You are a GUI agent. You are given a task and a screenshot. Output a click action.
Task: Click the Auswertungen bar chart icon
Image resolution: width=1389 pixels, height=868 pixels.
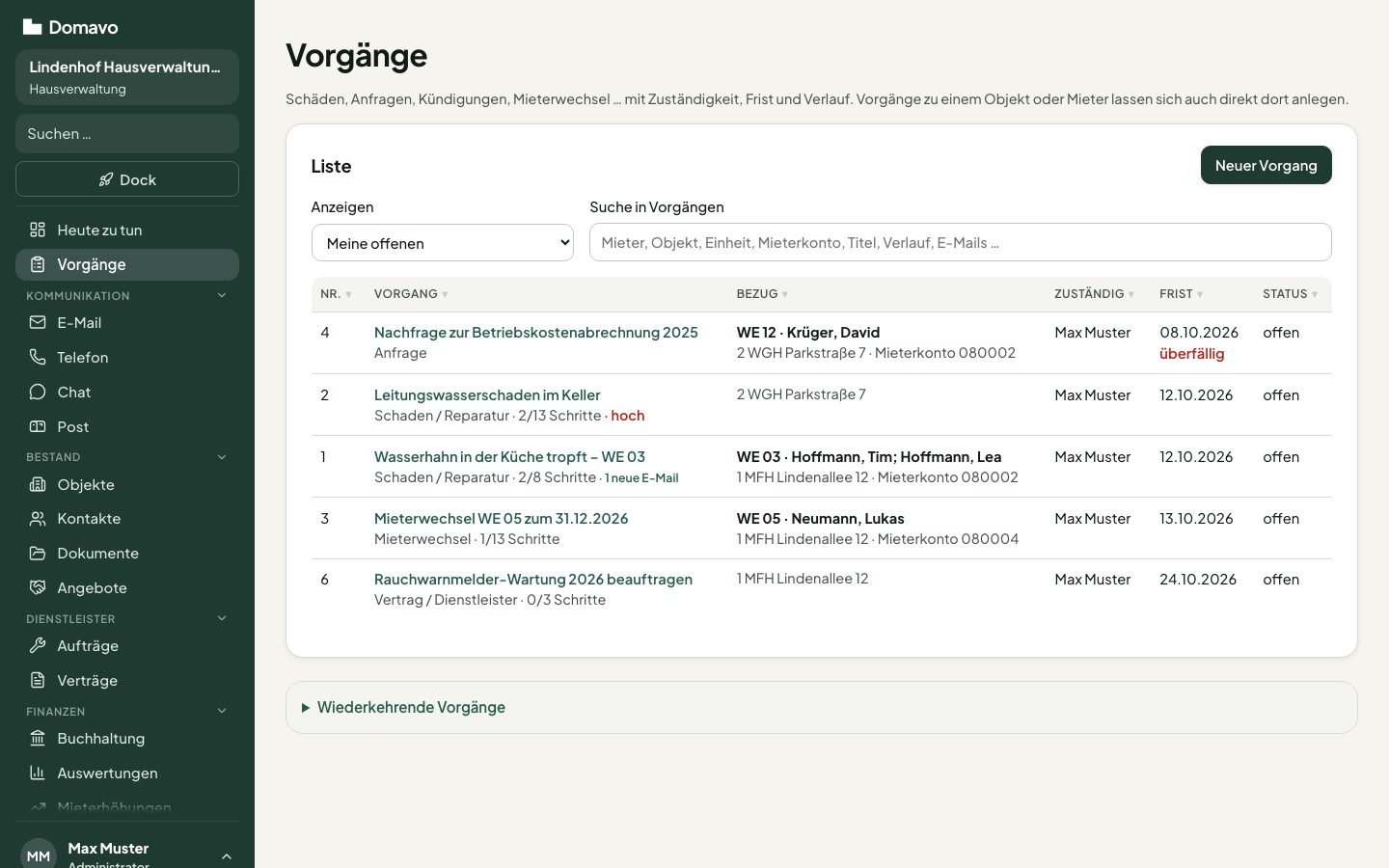tap(38, 773)
